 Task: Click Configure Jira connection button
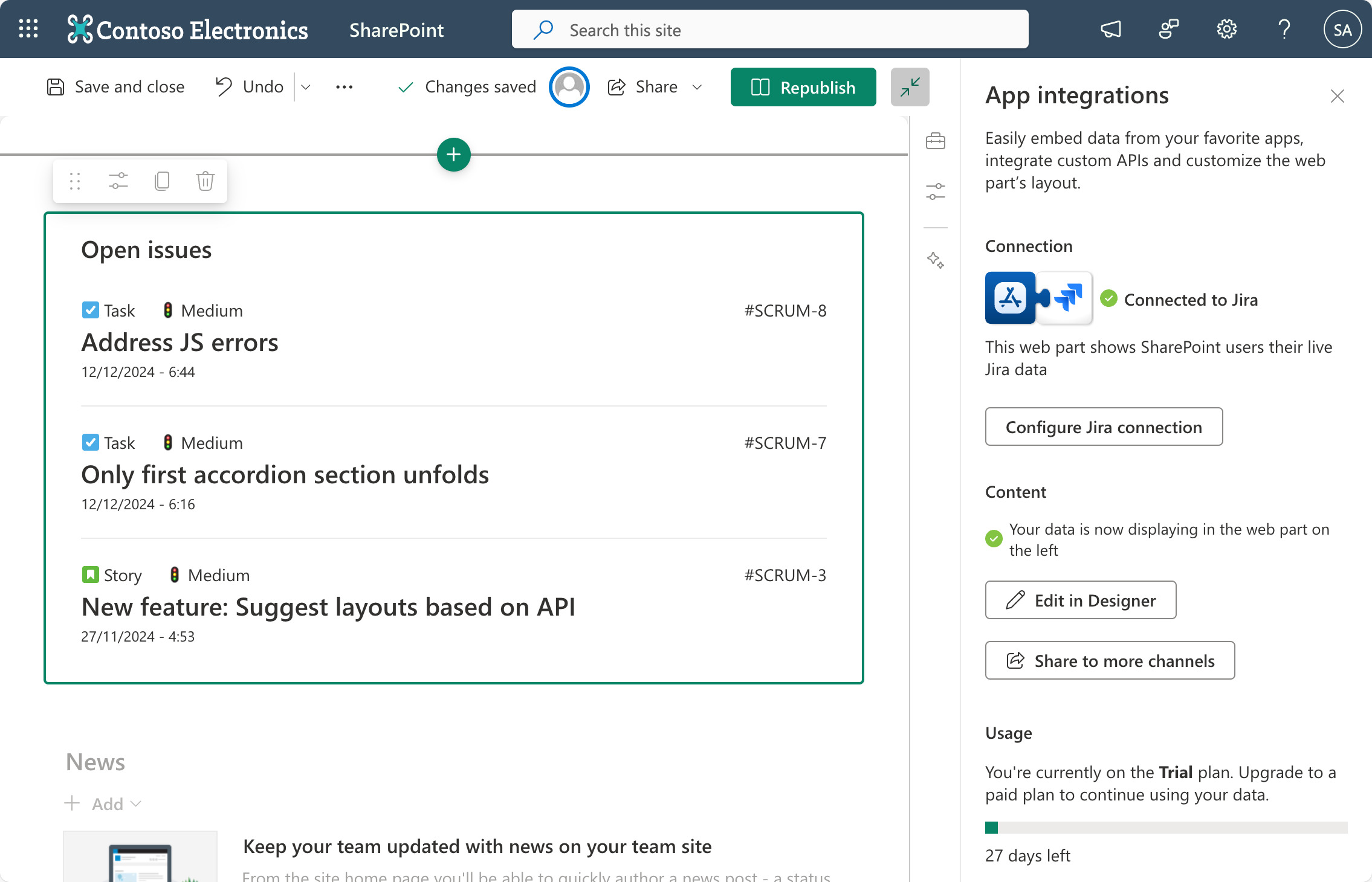1104,427
